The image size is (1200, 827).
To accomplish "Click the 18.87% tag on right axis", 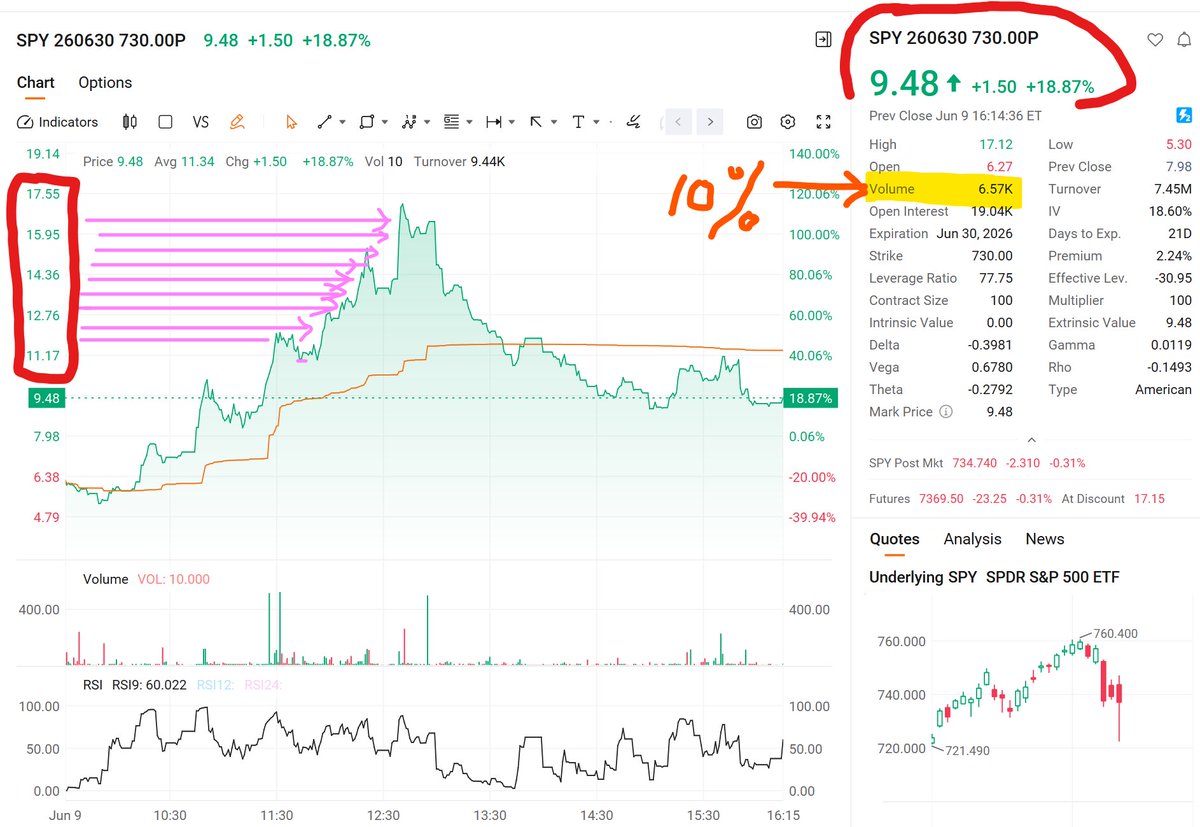I will (x=810, y=398).
